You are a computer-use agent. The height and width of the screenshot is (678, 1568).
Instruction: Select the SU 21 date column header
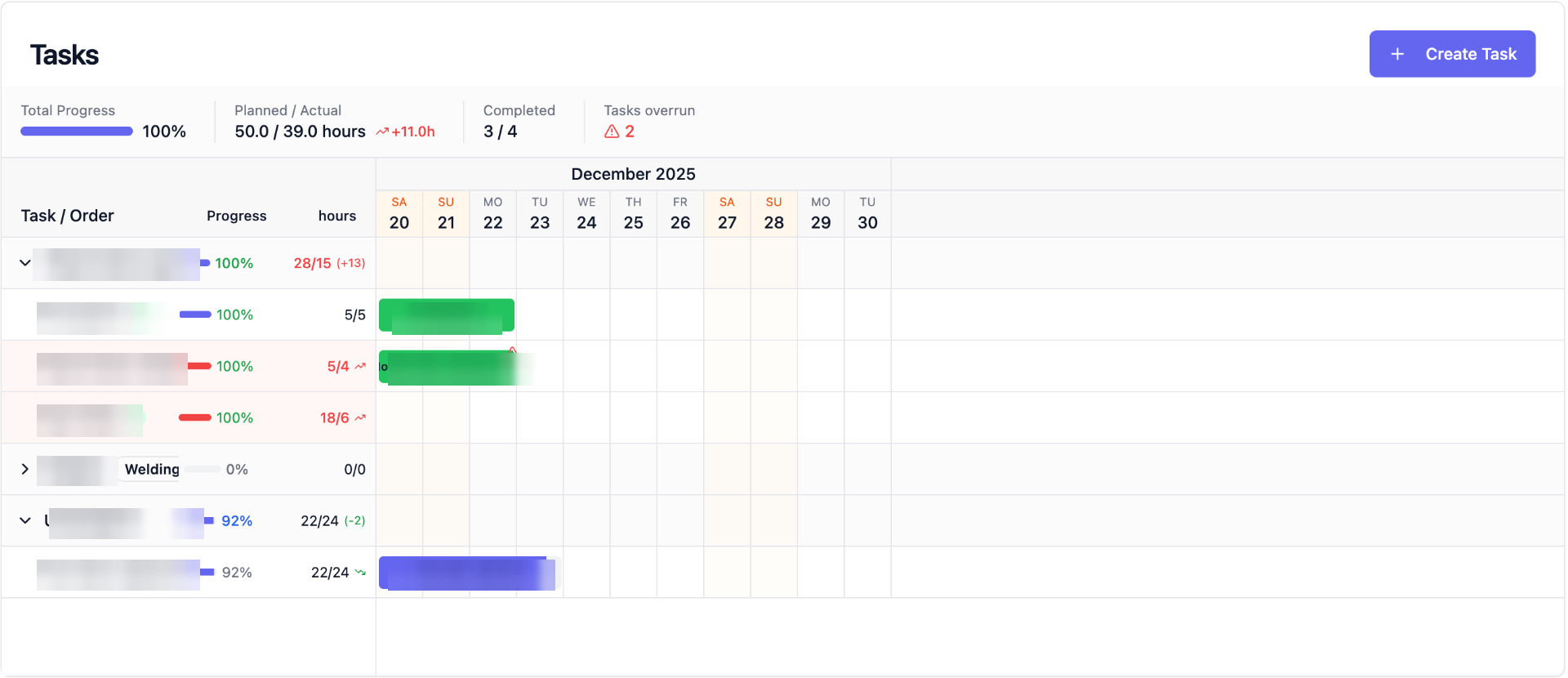(x=446, y=214)
